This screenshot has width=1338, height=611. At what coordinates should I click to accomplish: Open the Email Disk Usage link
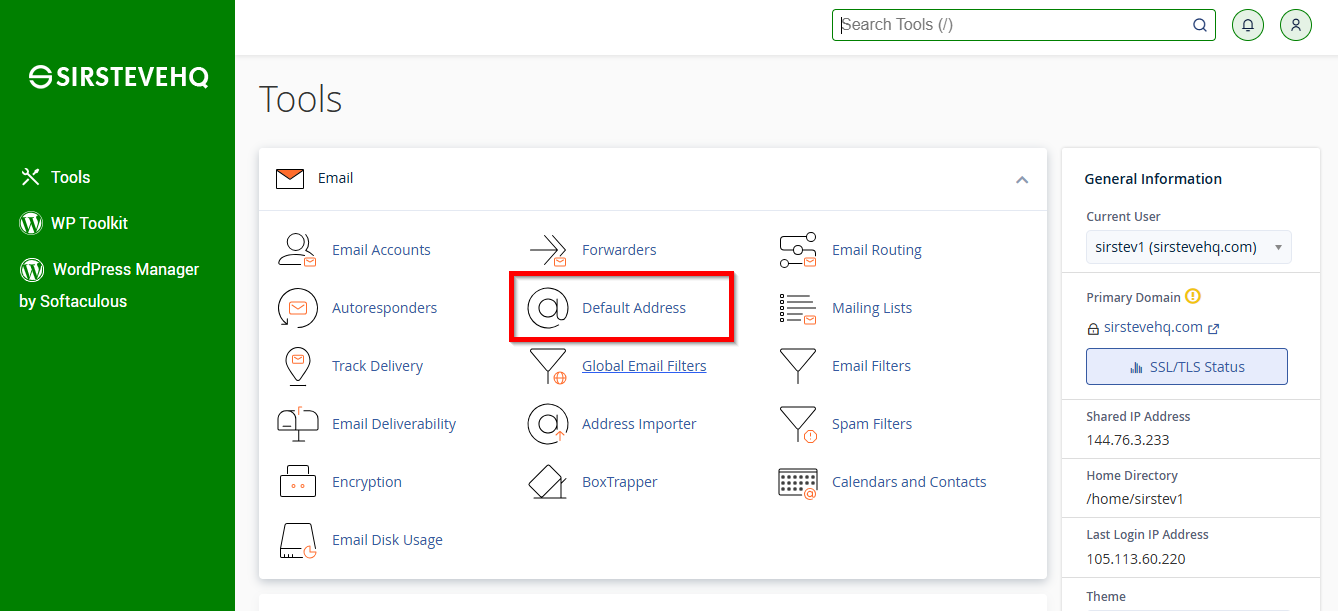tap(387, 540)
